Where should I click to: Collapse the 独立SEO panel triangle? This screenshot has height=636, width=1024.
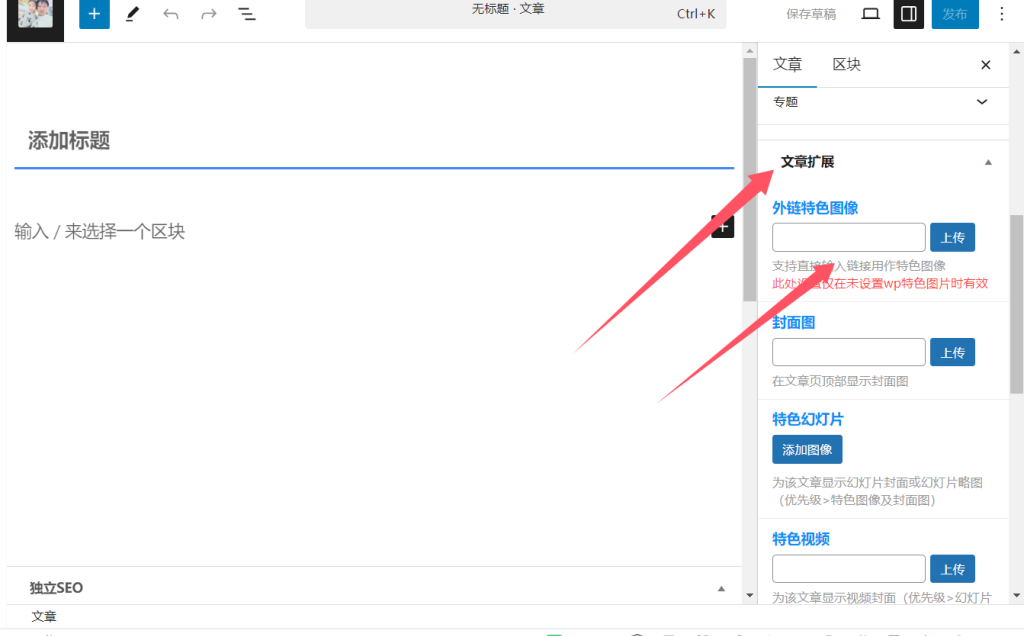tap(722, 588)
